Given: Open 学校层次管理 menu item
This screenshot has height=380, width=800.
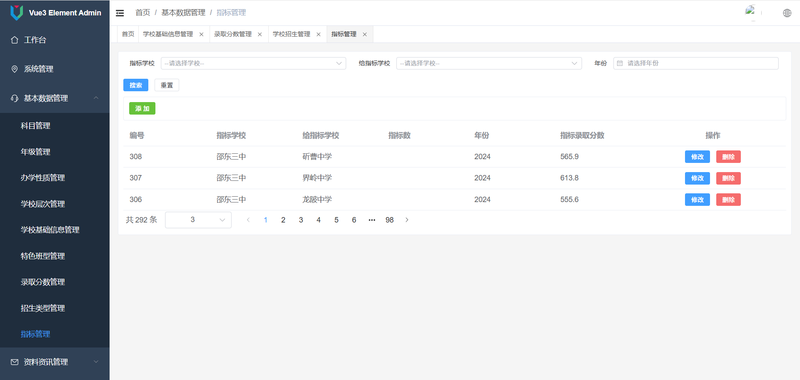Looking at the screenshot, I should click(55, 204).
